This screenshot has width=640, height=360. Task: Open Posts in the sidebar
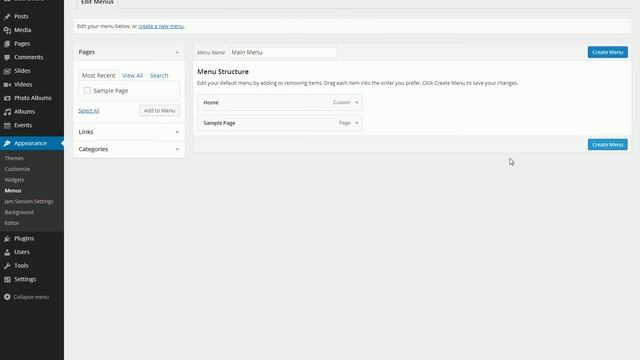[21, 17]
